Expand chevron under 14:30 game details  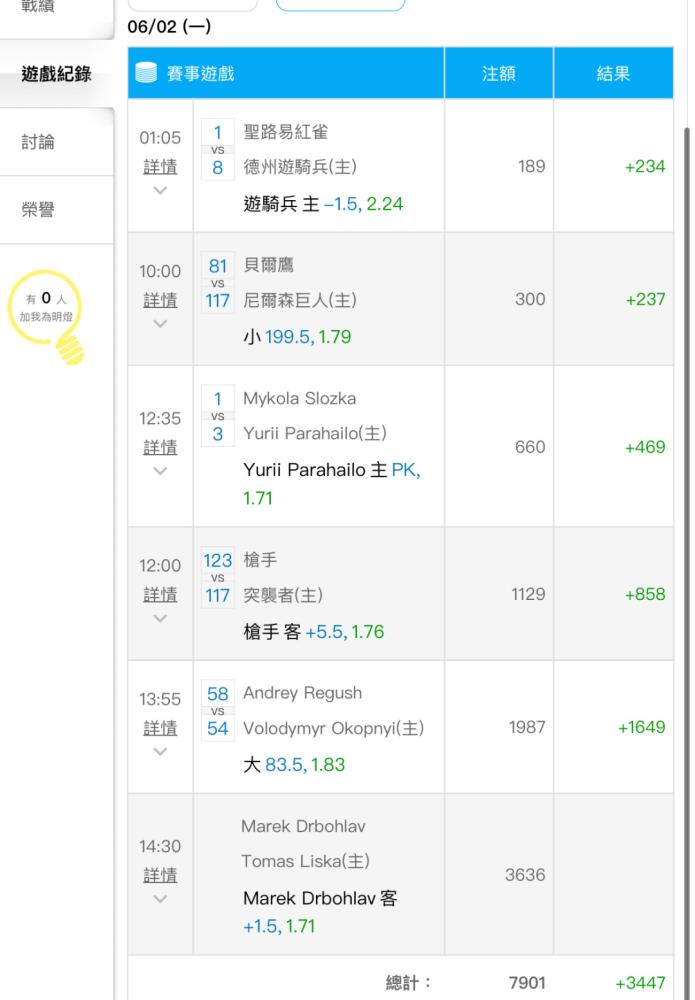click(x=160, y=899)
